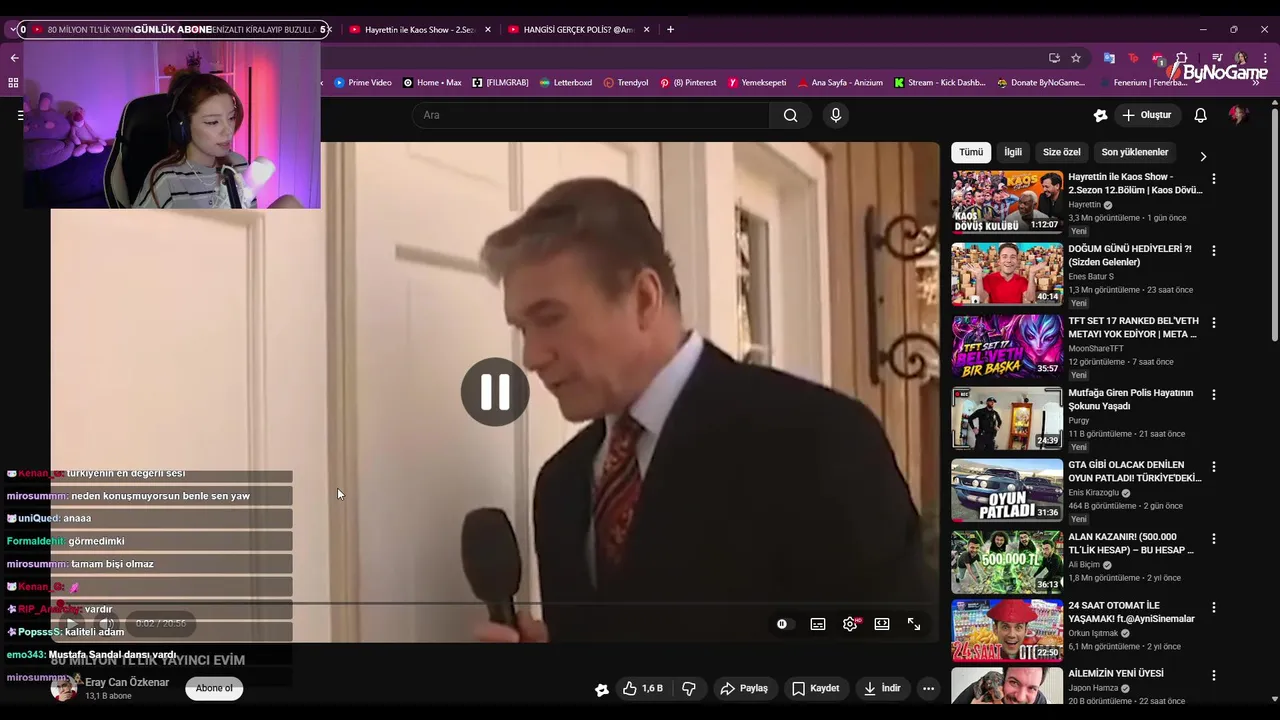Open the AİLEMİZİN YENİ ÜYESİ video title
This screenshot has width=1280, height=720.
(1116, 674)
